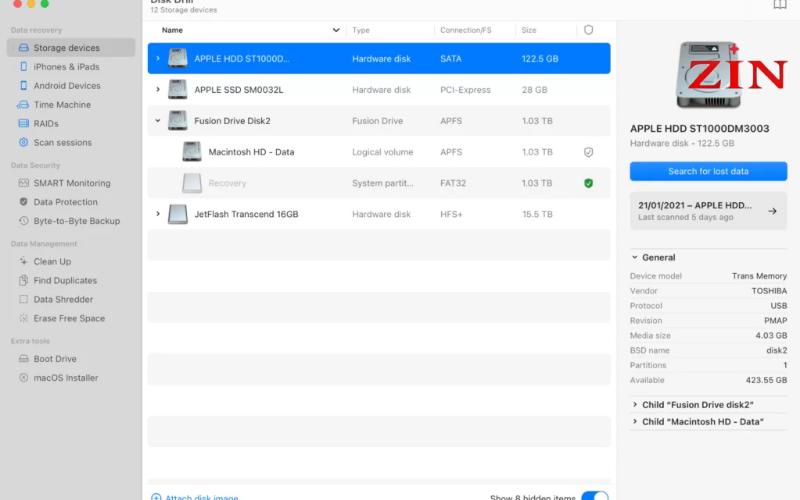Viewport: 800px width, 500px height.
Task: Select iPhones & iPads in sidebar
Action: [x=66, y=67]
